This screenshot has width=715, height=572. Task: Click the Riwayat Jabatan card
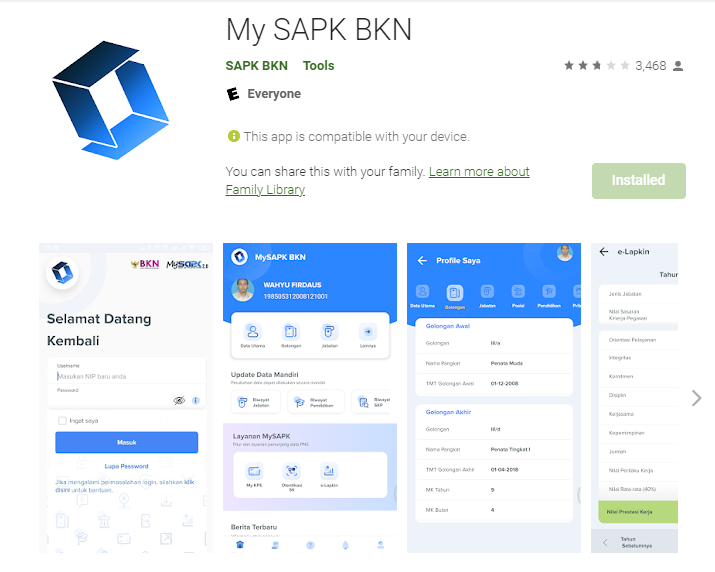[255, 402]
